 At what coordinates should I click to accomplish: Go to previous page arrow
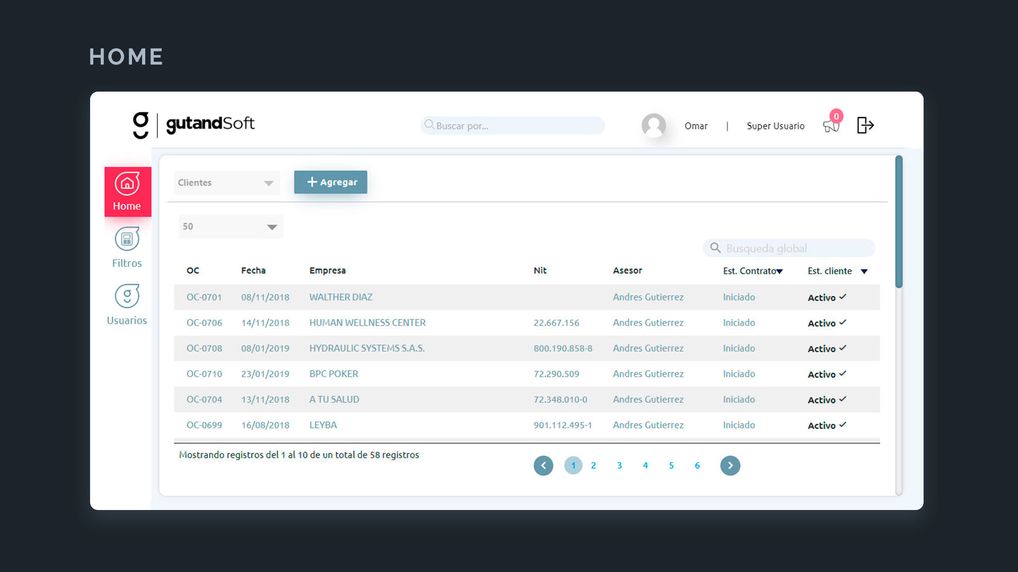coord(543,466)
